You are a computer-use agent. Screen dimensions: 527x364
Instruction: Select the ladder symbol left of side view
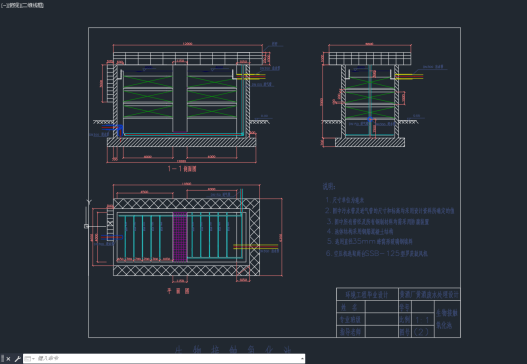[110, 82]
